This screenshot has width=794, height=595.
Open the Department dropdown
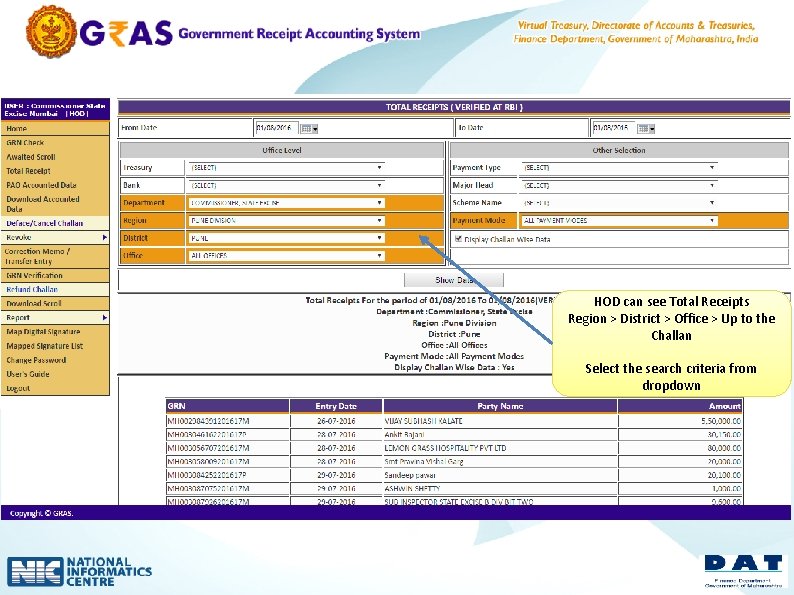286,203
